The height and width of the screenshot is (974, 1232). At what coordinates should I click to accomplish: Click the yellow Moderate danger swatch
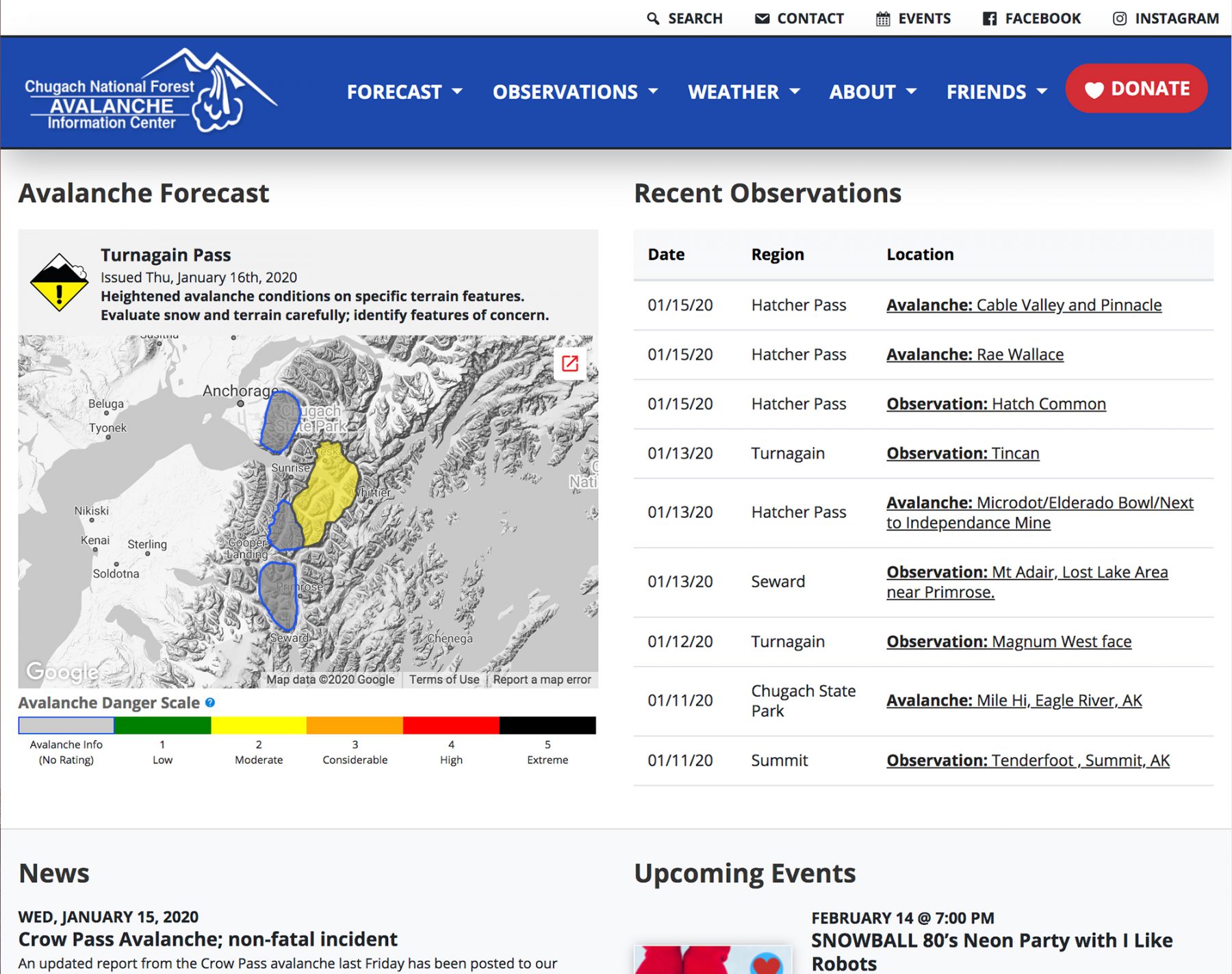click(x=259, y=725)
